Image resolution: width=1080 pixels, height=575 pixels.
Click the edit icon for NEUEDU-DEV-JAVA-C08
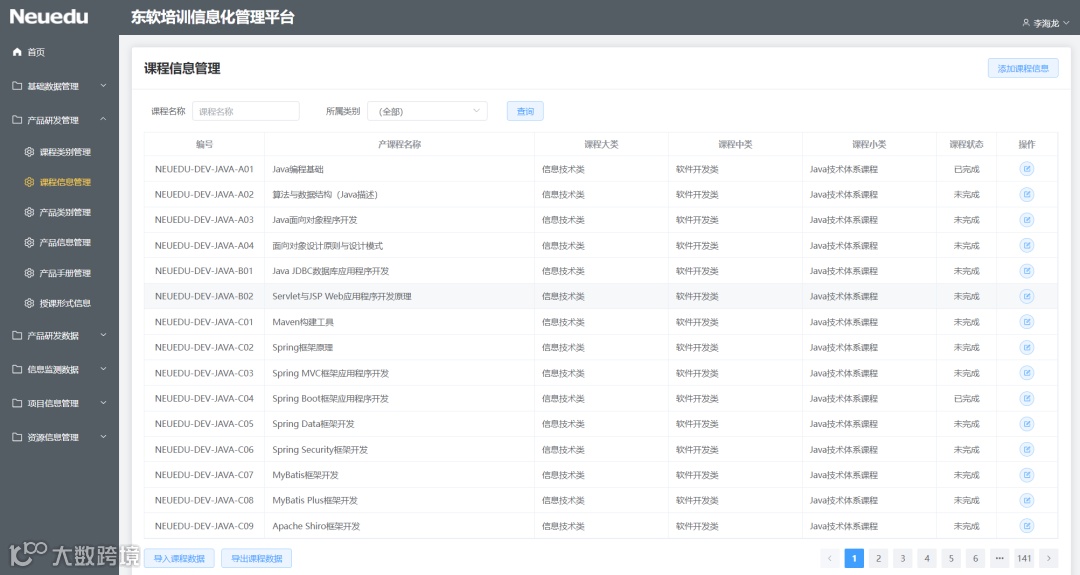pos(1026,500)
